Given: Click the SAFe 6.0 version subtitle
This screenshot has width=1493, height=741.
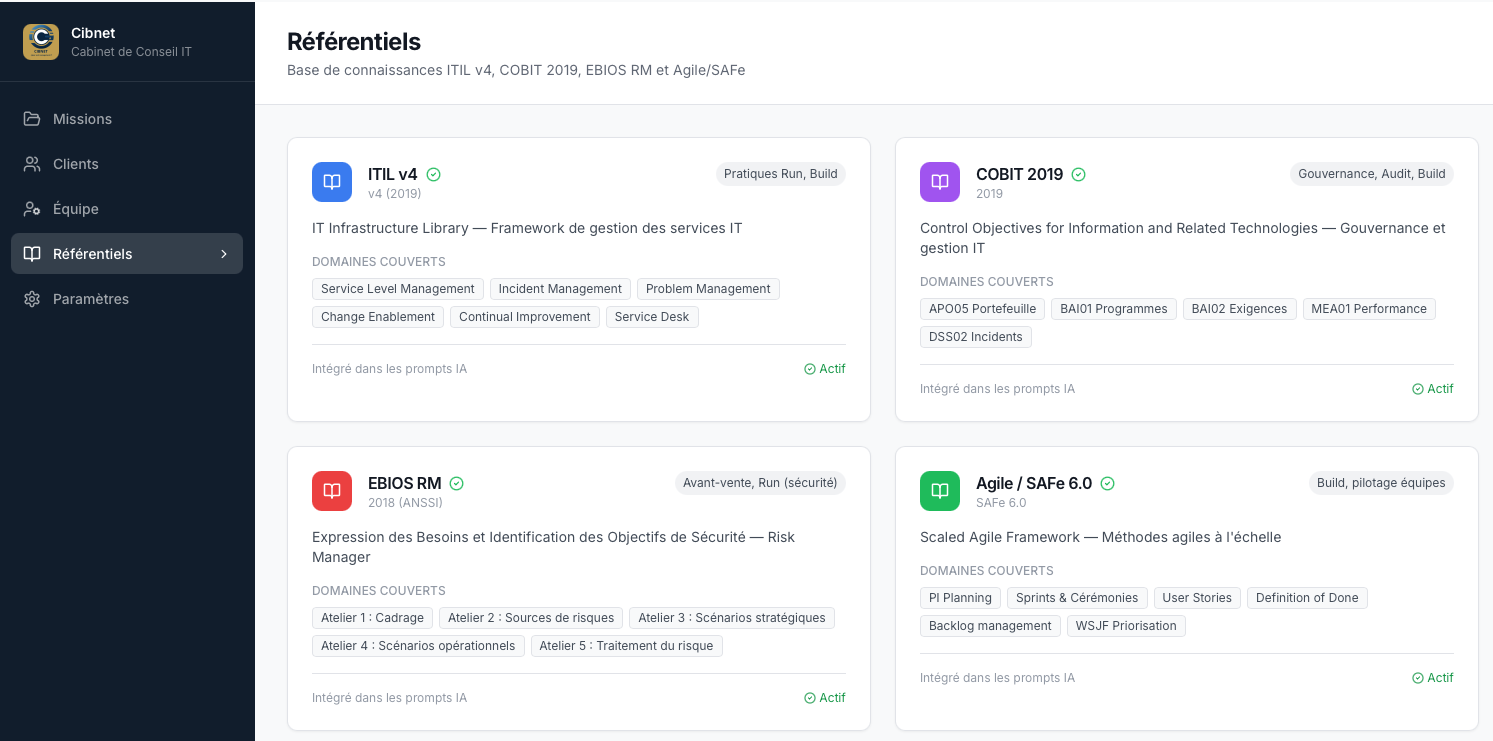Looking at the screenshot, I should [1001, 503].
